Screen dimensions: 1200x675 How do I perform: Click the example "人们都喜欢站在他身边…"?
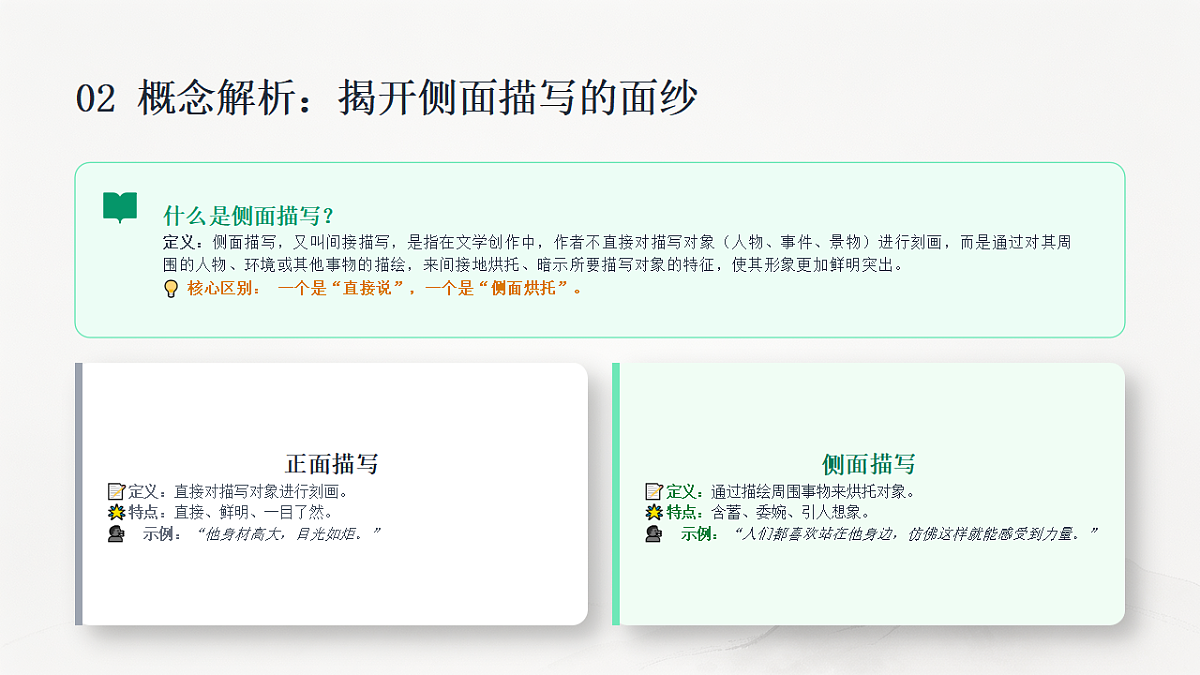[915, 534]
